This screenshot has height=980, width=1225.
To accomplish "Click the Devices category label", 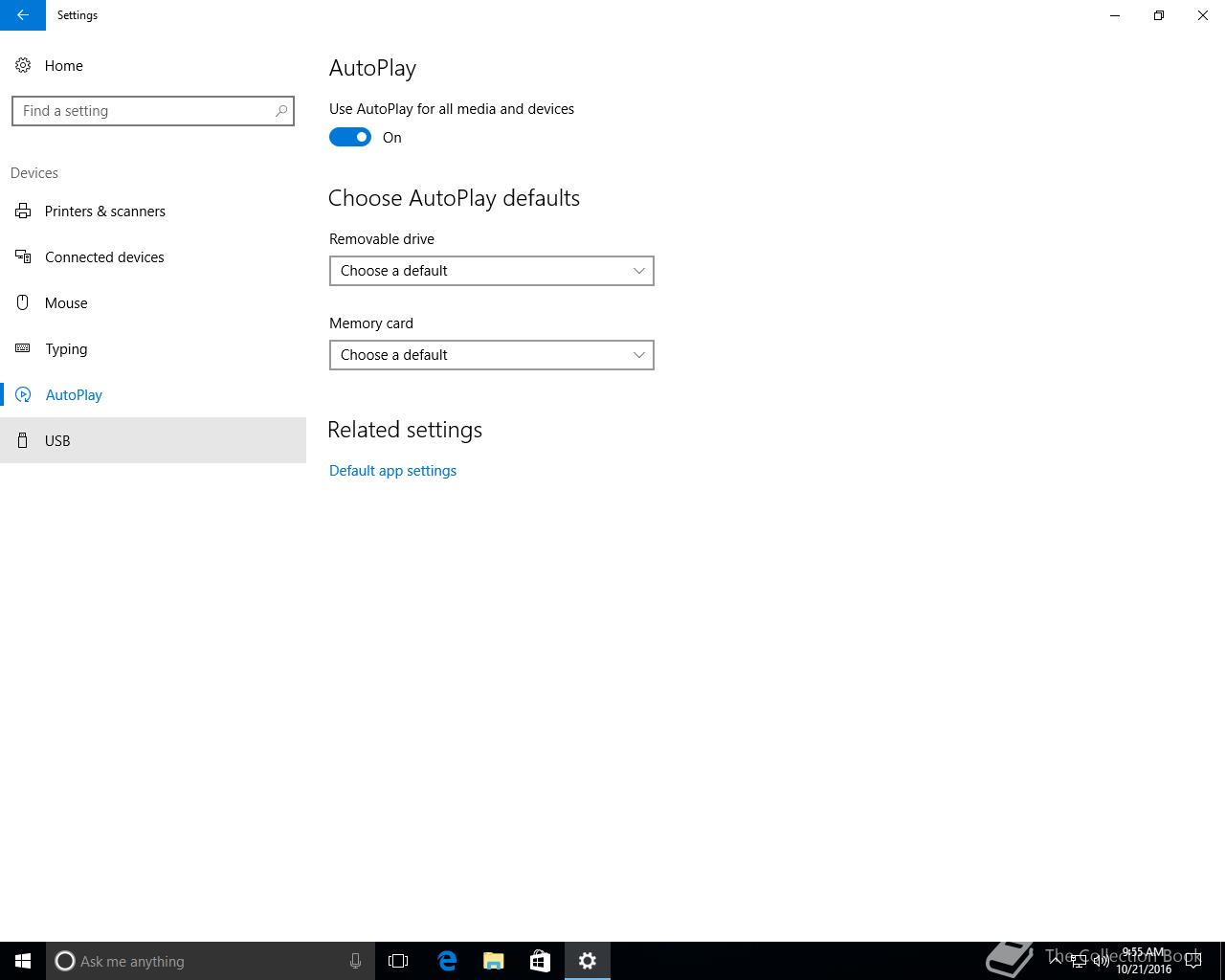I will click(34, 173).
